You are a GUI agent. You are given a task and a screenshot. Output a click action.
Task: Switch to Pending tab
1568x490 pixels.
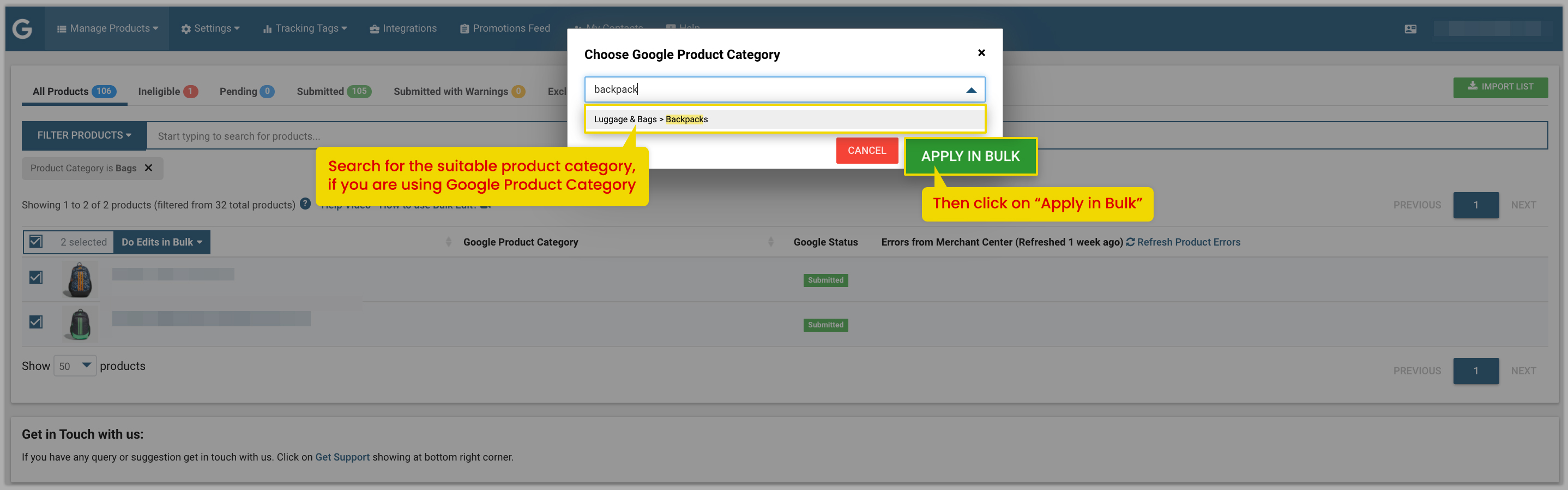[246, 92]
